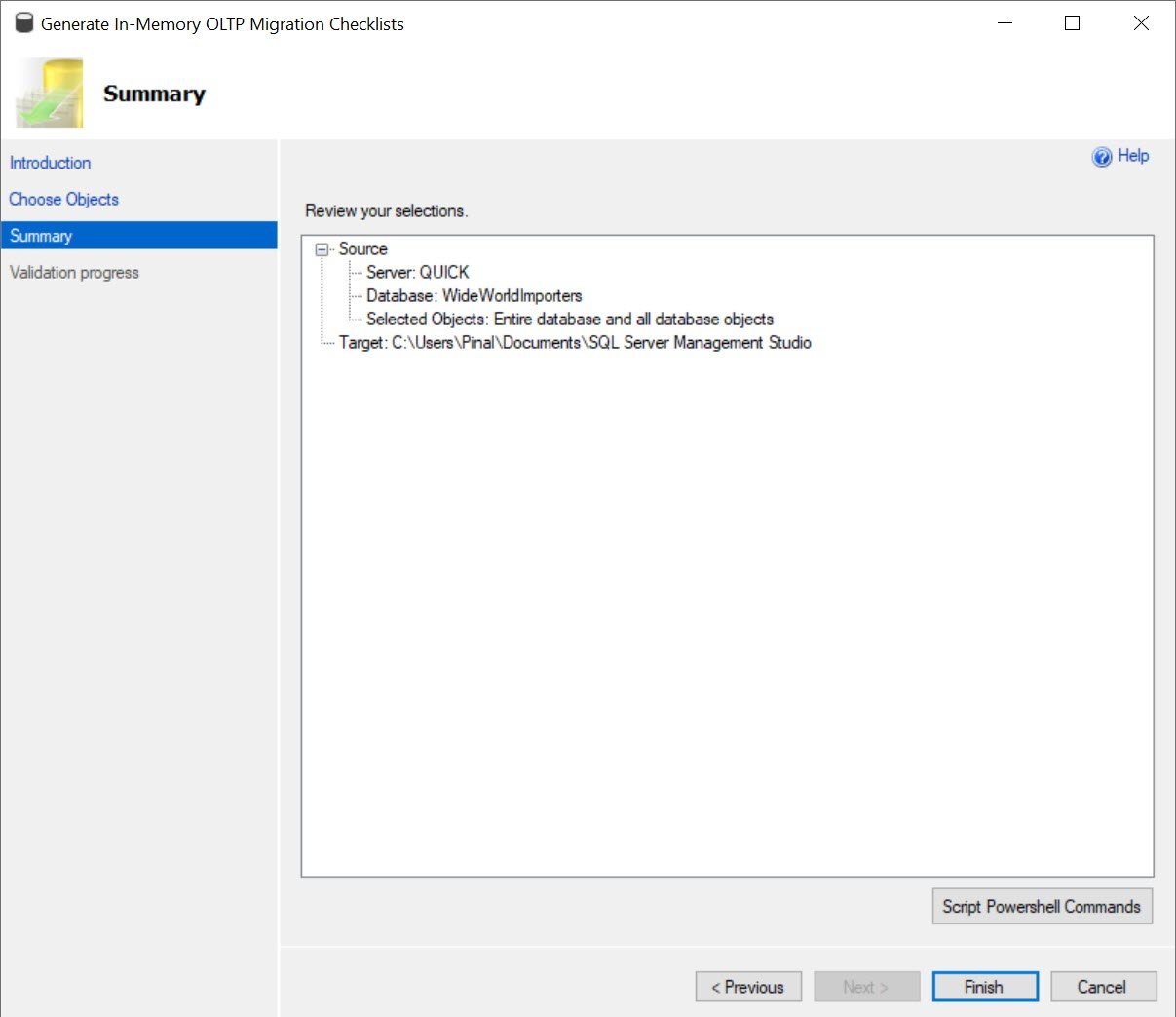Screen dimensions: 1176x1017
Task: Go to the Choose Objects page
Action: 64,199
